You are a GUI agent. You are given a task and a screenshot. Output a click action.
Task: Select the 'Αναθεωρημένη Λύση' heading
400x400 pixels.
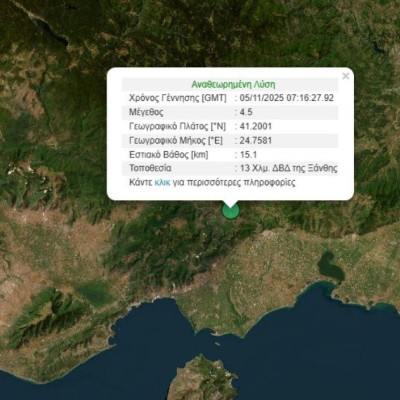pos(233,84)
